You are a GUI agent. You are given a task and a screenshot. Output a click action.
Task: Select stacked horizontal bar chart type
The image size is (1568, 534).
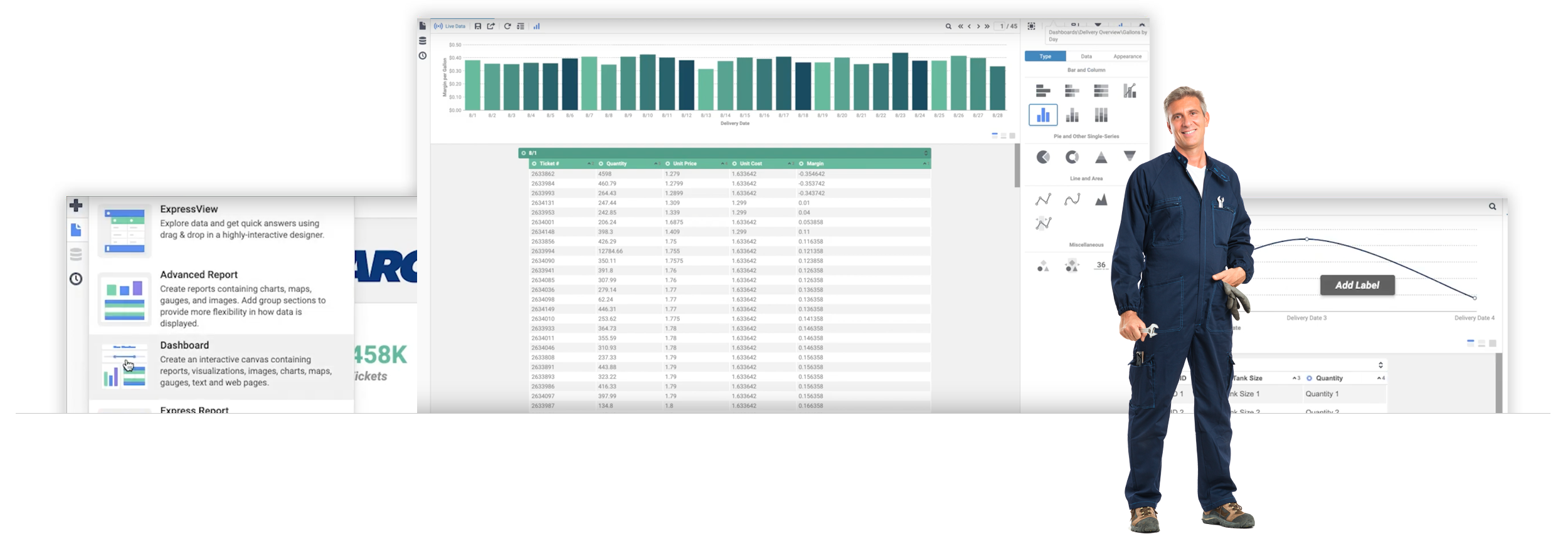pos(1072,91)
